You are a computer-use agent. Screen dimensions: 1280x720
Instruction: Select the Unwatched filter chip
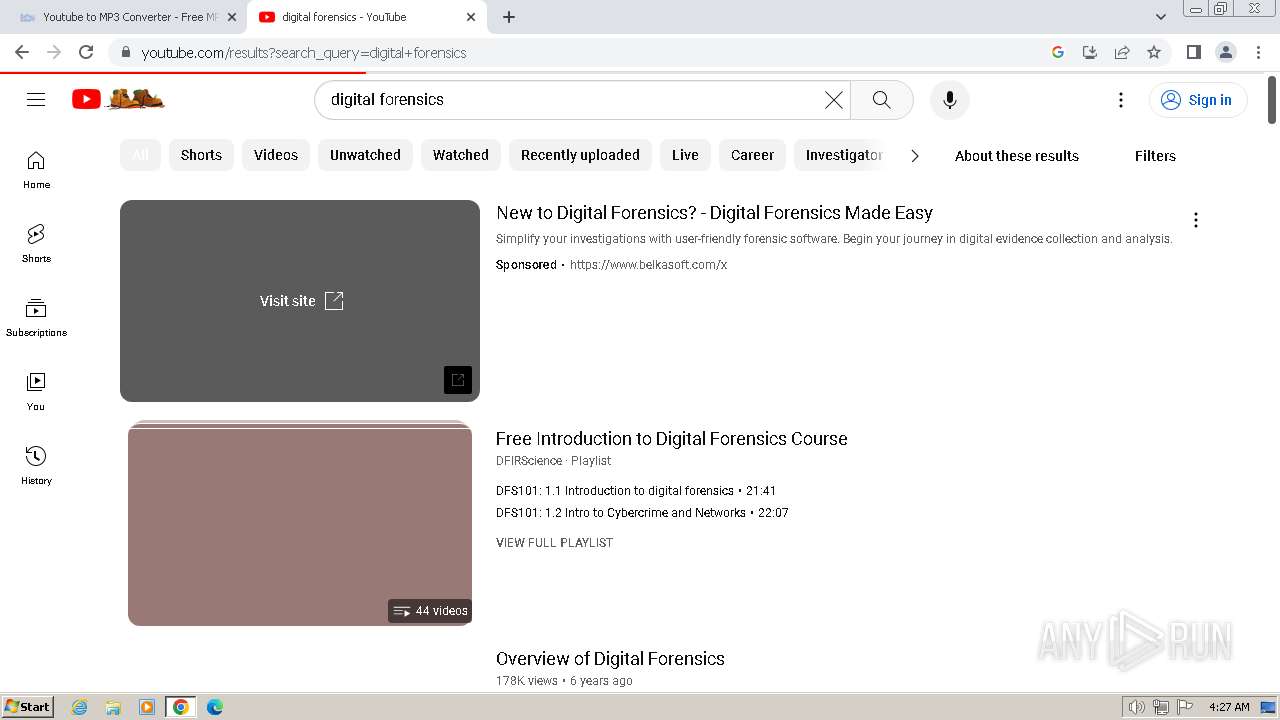(365, 155)
